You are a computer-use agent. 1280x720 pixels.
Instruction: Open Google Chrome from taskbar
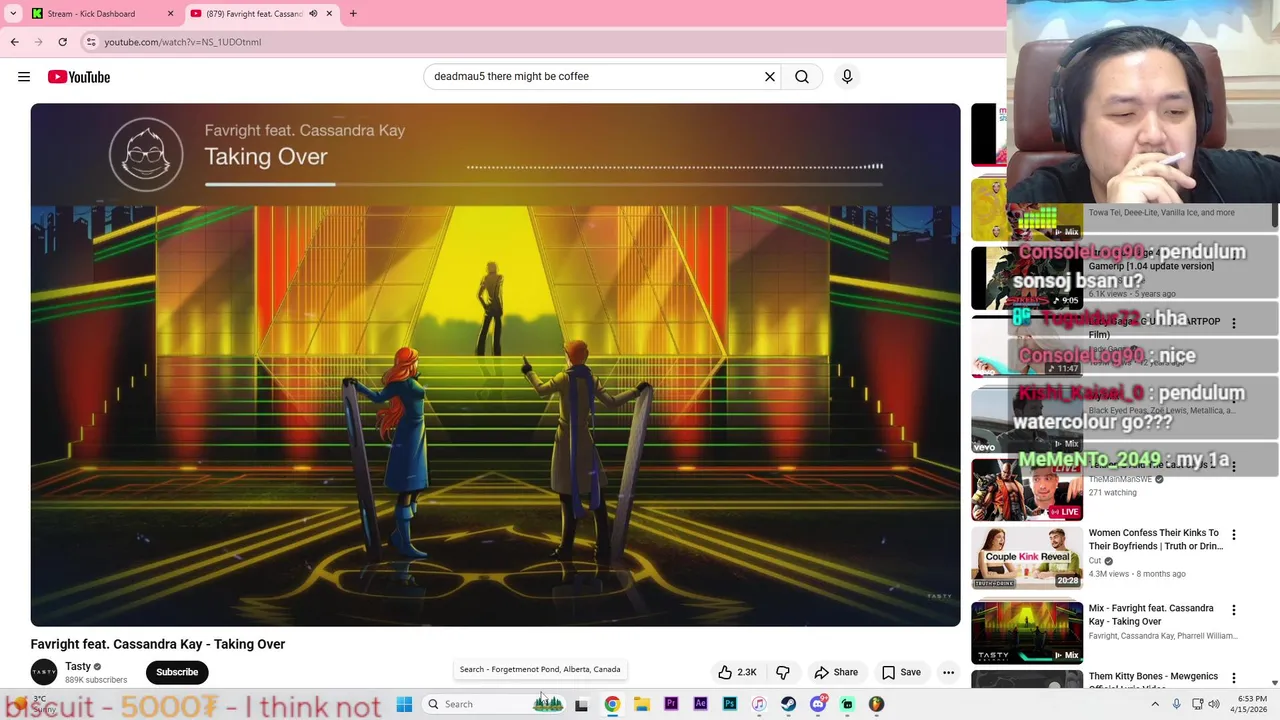coord(612,704)
